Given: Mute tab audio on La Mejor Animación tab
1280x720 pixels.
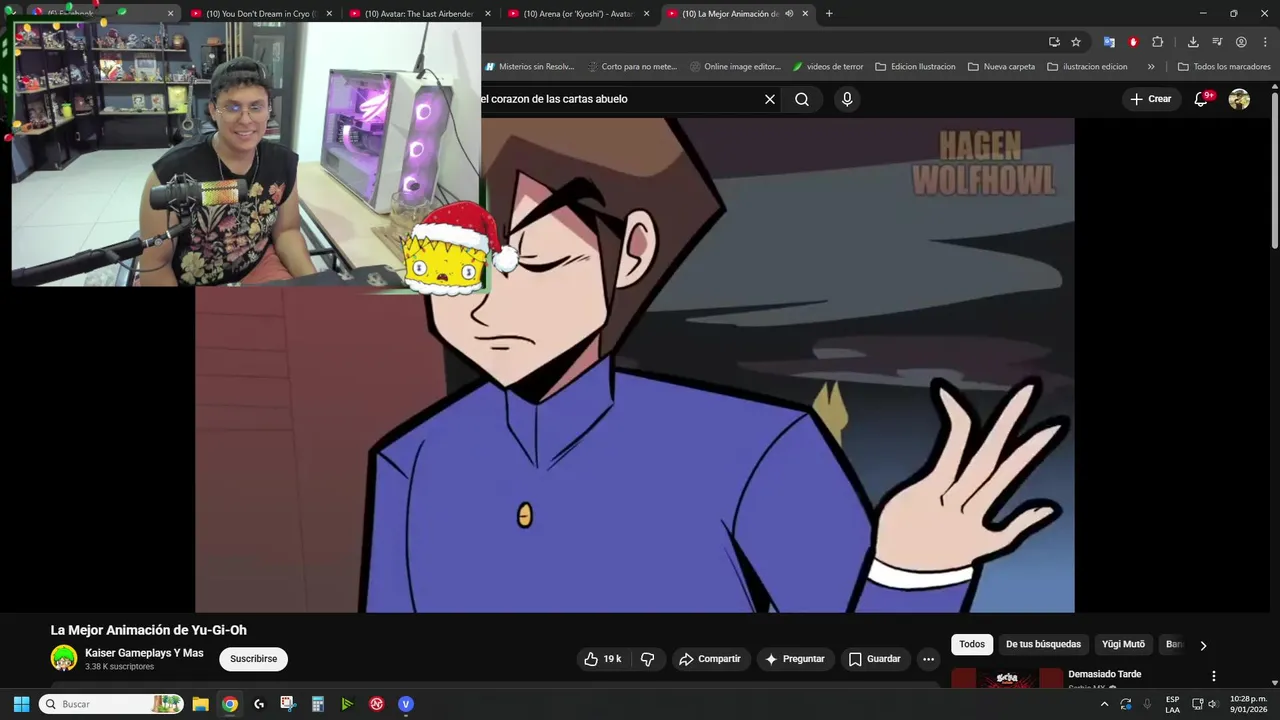Looking at the screenshot, I should [x=789, y=14].
